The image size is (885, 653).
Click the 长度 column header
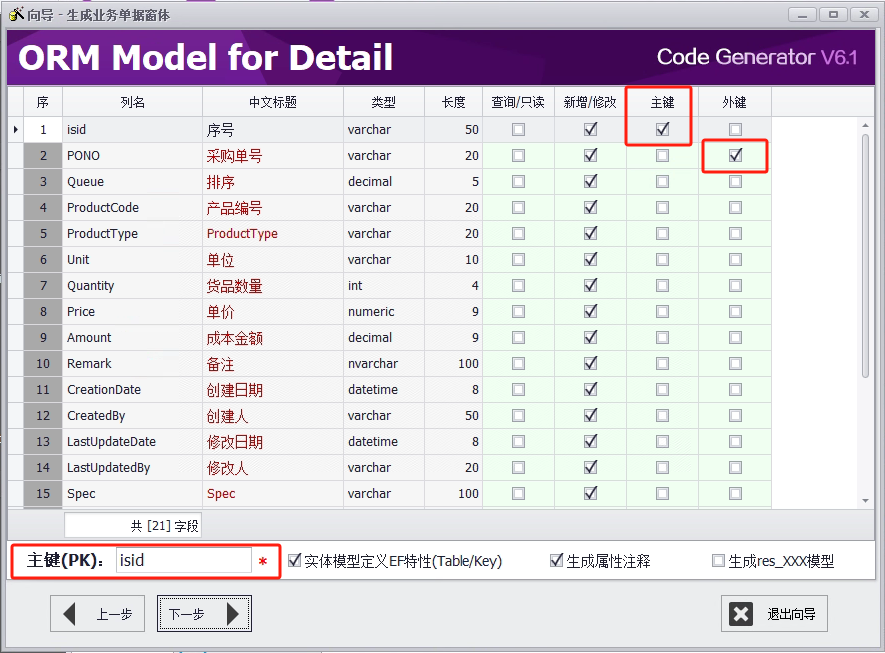(x=453, y=102)
